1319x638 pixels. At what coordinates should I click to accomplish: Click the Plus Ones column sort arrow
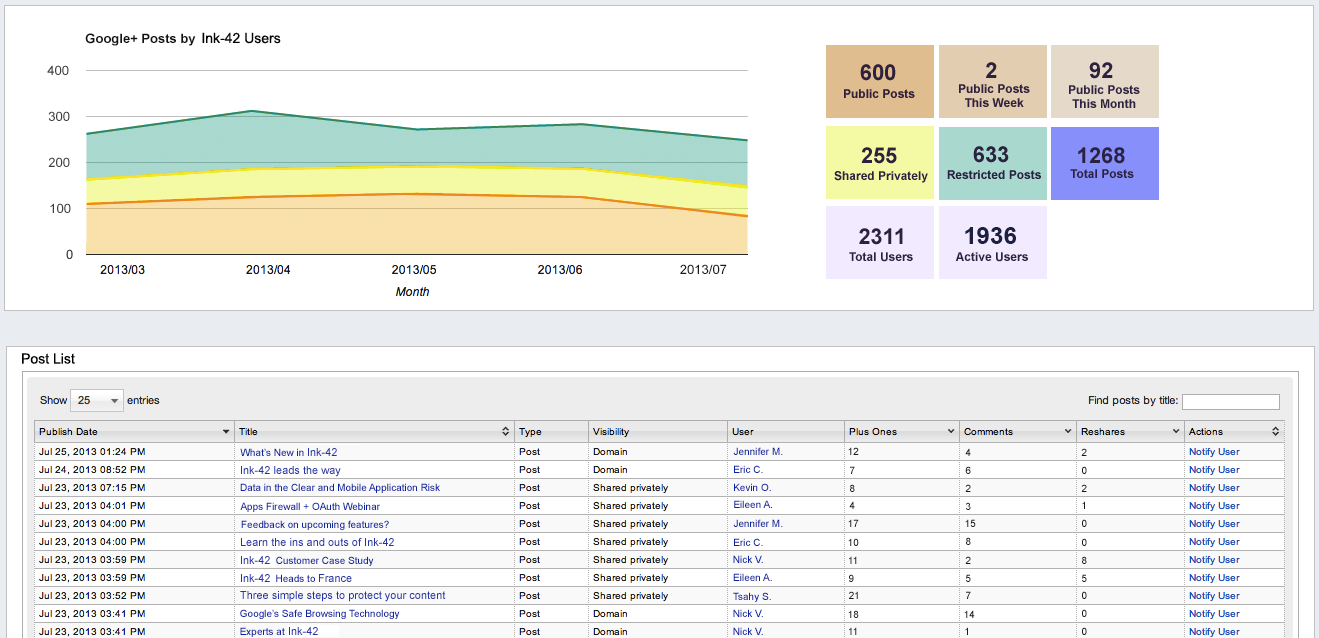[x=949, y=432]
